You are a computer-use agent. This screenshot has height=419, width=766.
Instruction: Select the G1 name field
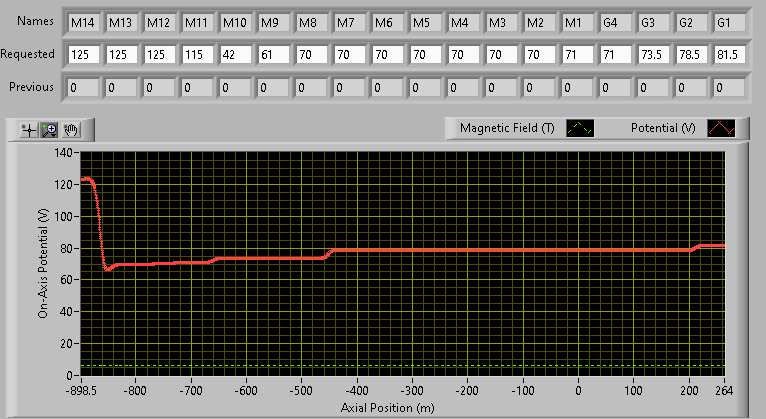[729, 22]
